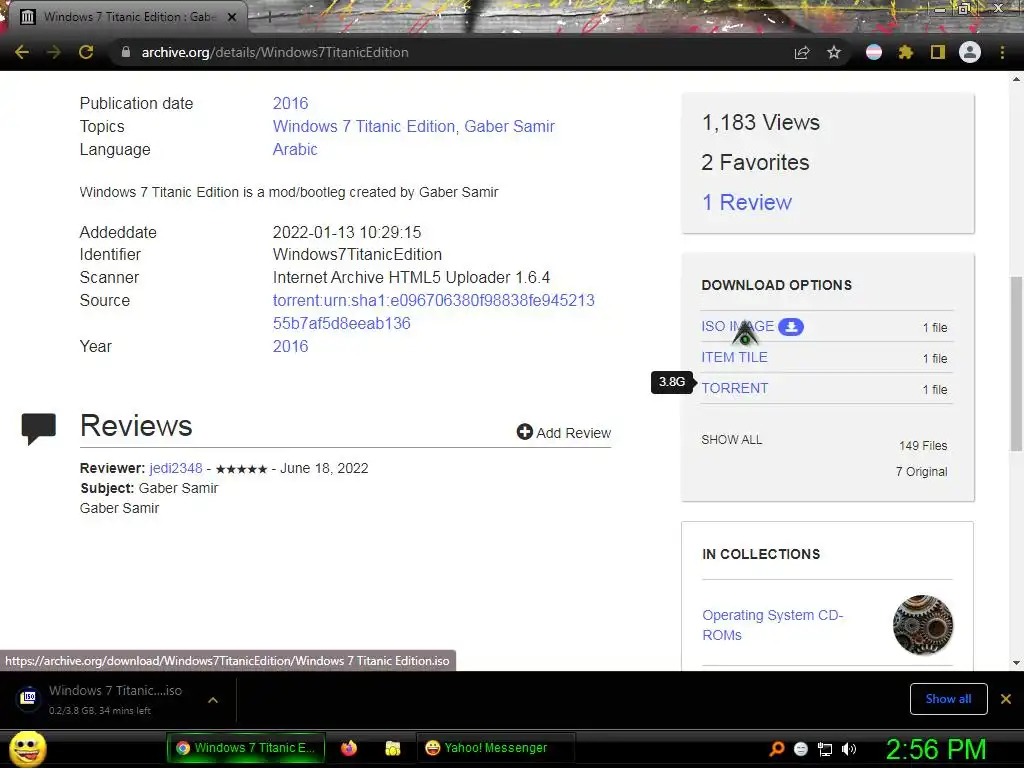Image resolution: width=1024 pixels, height=768 pixels.
Task: Click the DOWNLOAD OPTIONS heading
Action: [x=776, y=285]
